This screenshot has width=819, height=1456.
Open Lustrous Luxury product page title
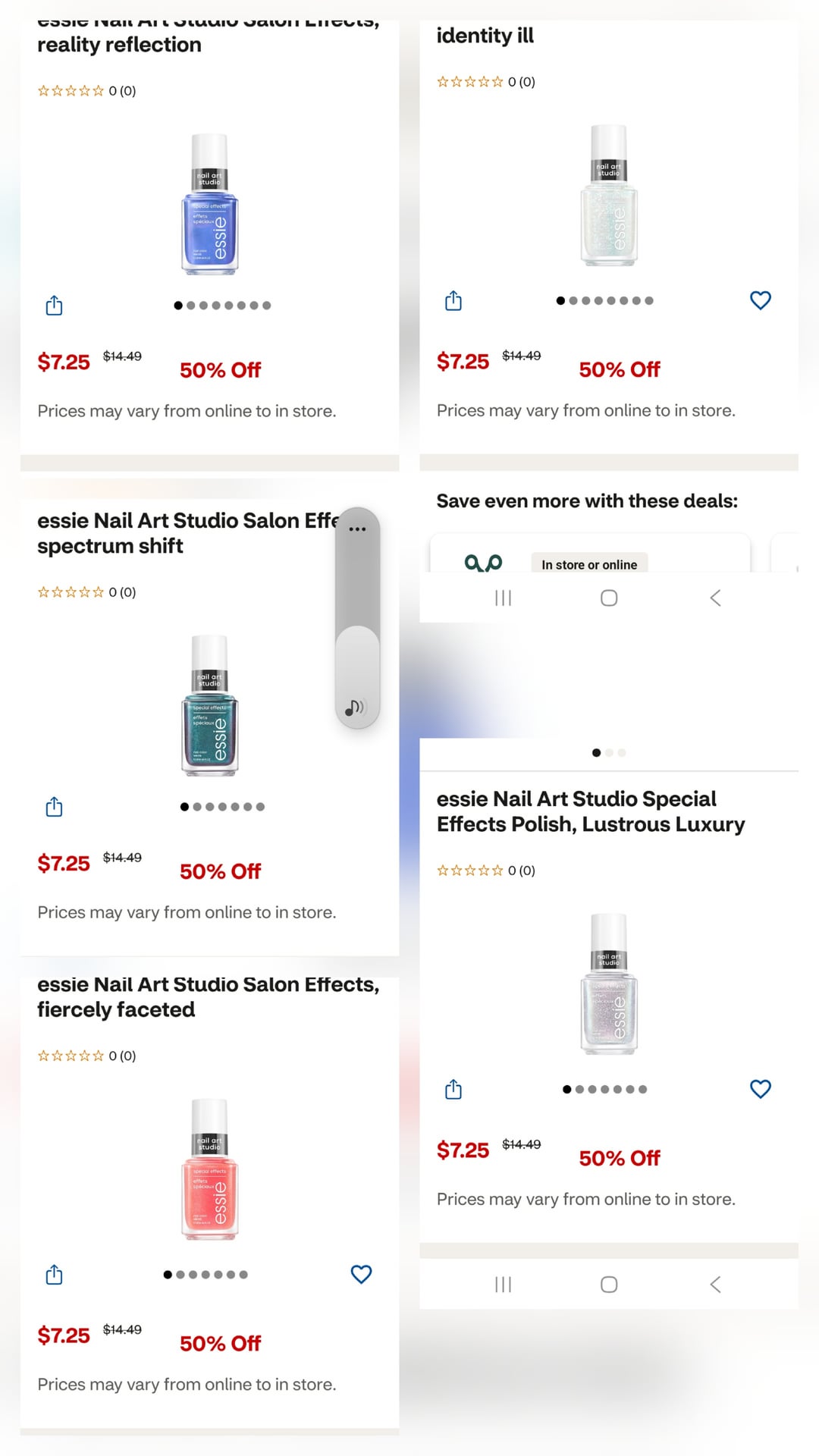point(590,811)
